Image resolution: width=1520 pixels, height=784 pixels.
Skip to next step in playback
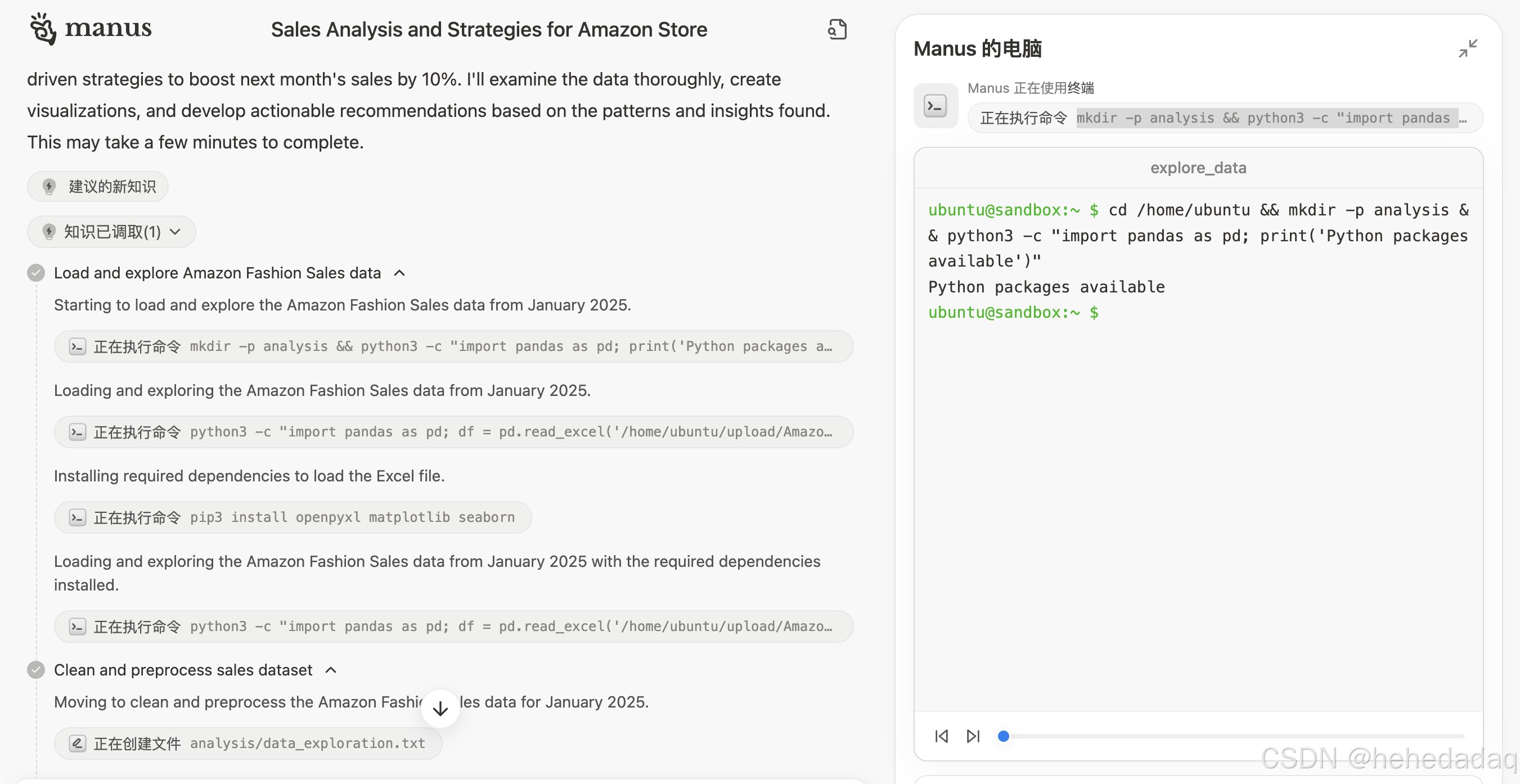tap(973, 736)
